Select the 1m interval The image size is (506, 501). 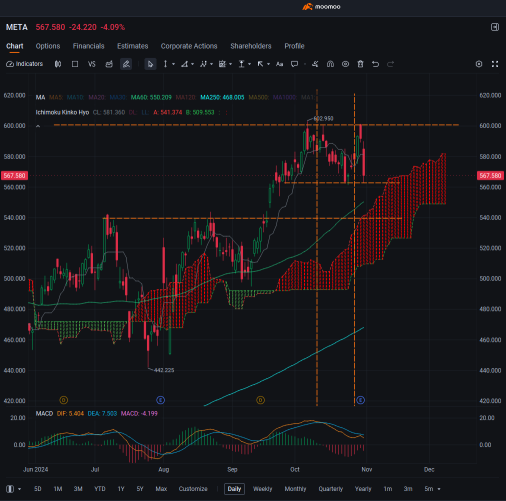click(388, 489)
